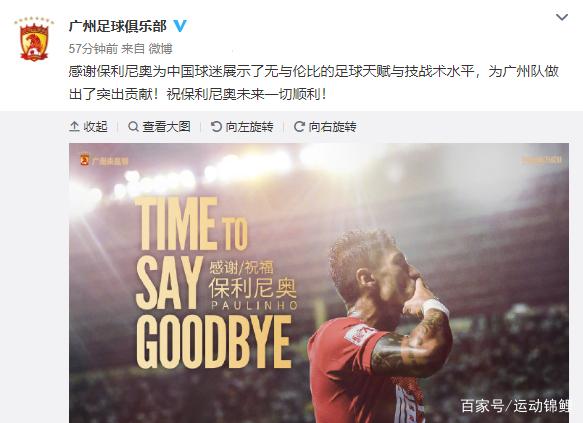583x423 pixels.
Task: Click the upward arrow collapse icon
Action: tap(74, 127)
